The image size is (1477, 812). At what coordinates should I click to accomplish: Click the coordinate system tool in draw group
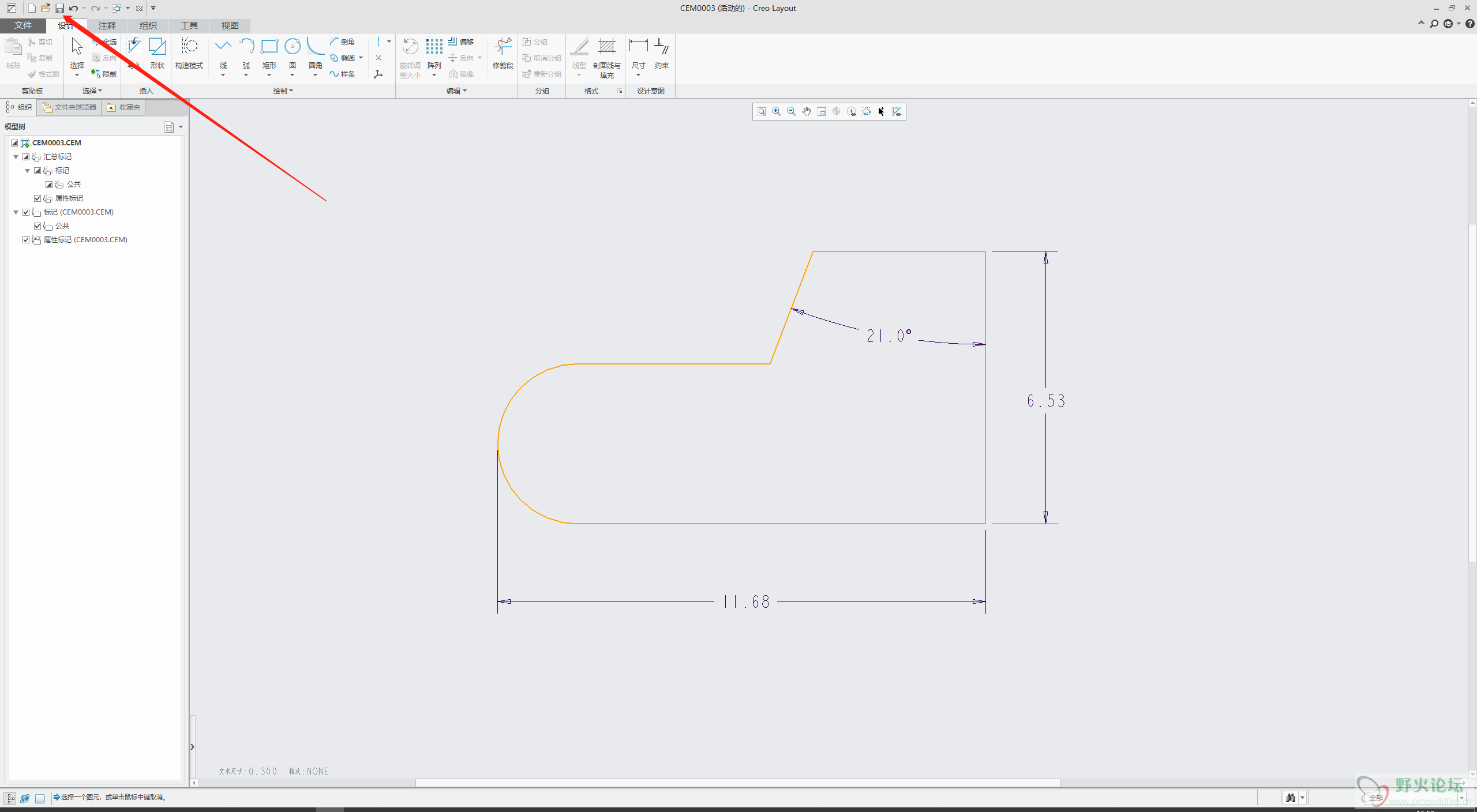pyautogui.click(x=378, y=74)
